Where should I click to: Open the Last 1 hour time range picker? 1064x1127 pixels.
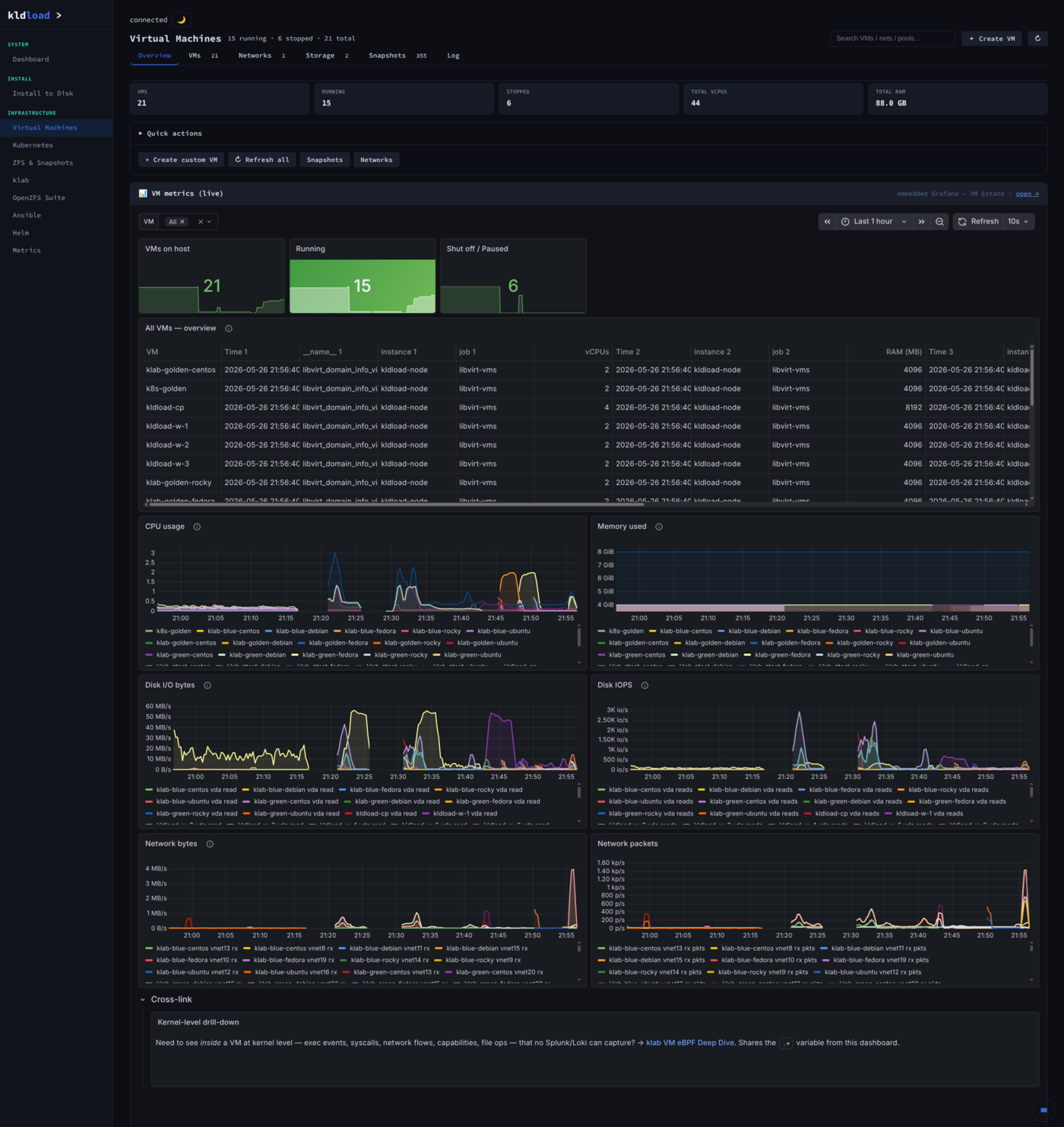tap(874, 221)
